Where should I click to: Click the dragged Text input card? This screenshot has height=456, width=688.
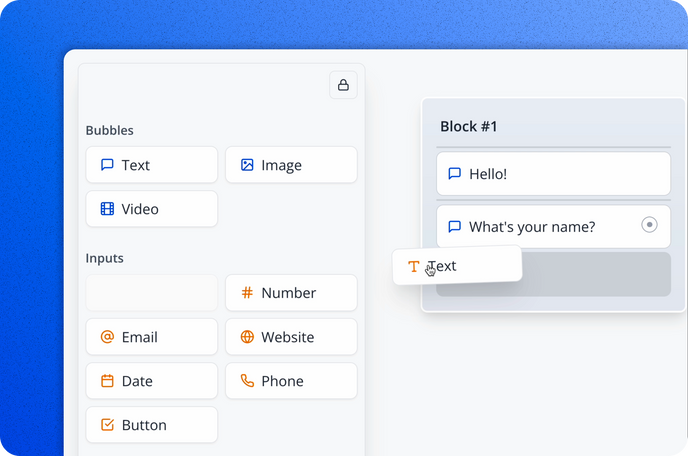[x=457, y=266]
